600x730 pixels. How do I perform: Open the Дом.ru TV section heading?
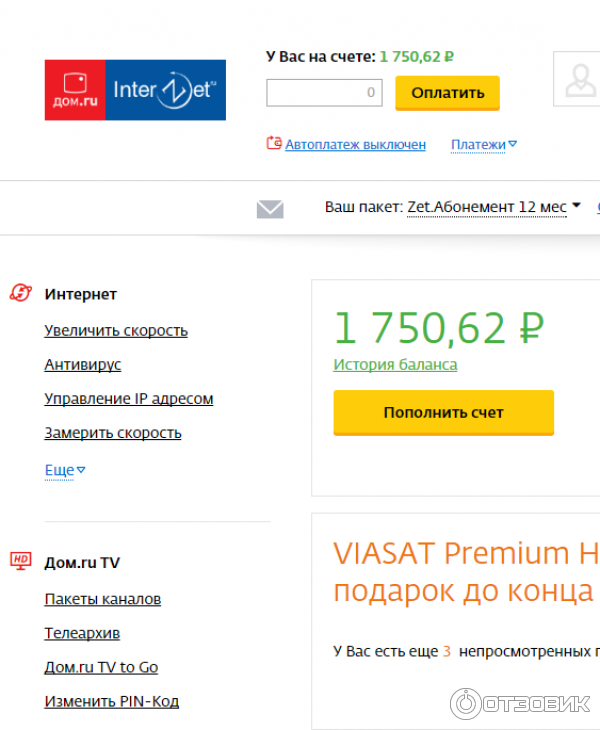pos(82,562)
